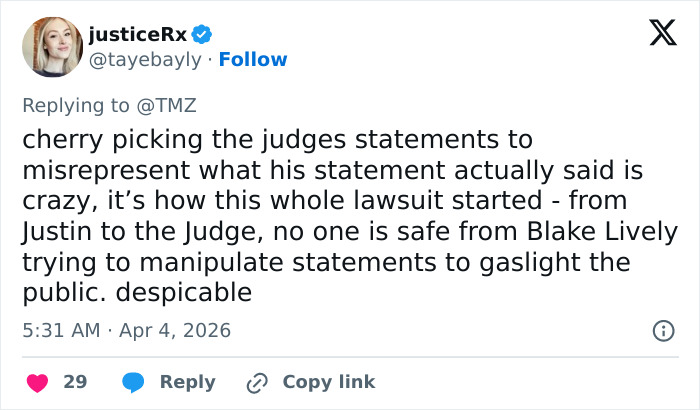700x410 pixels.
Task: Open the justiceRx profile avatar
Action: pyautogui.click(x=49, y=46)
